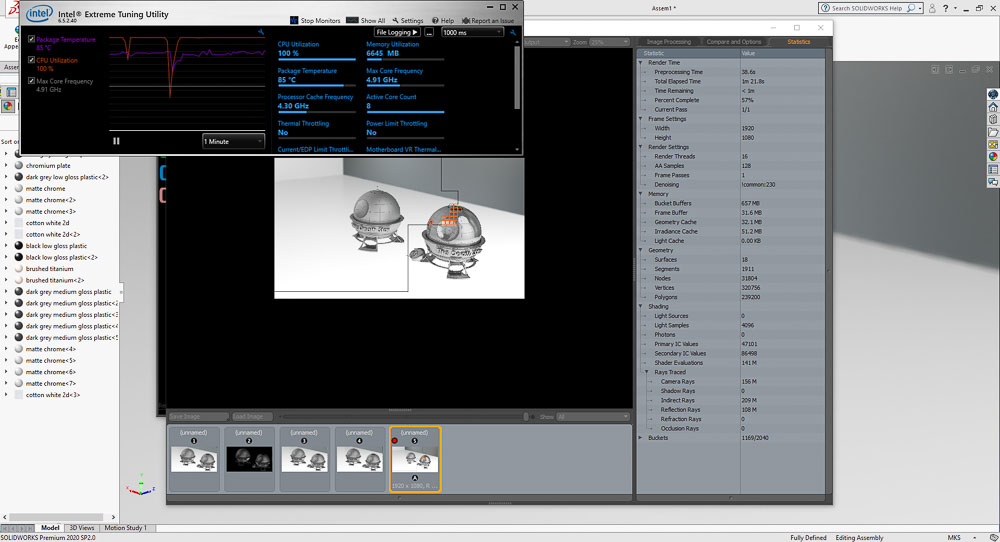The image size is (1000, 542).
Task: Collapse the Shading statistics section
Action: [641, 306]
